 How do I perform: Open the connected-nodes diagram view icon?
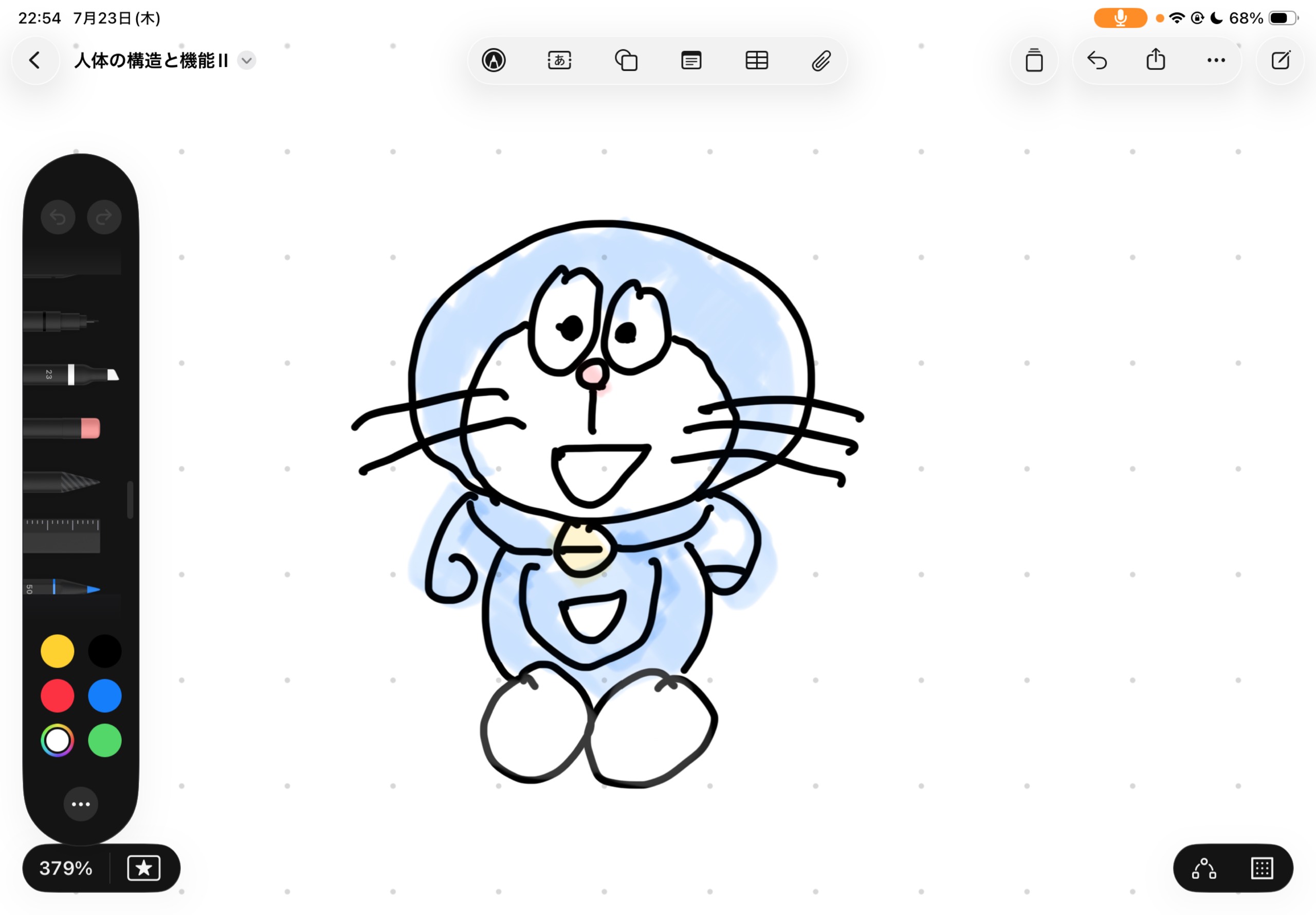[x=1204, y=868]
